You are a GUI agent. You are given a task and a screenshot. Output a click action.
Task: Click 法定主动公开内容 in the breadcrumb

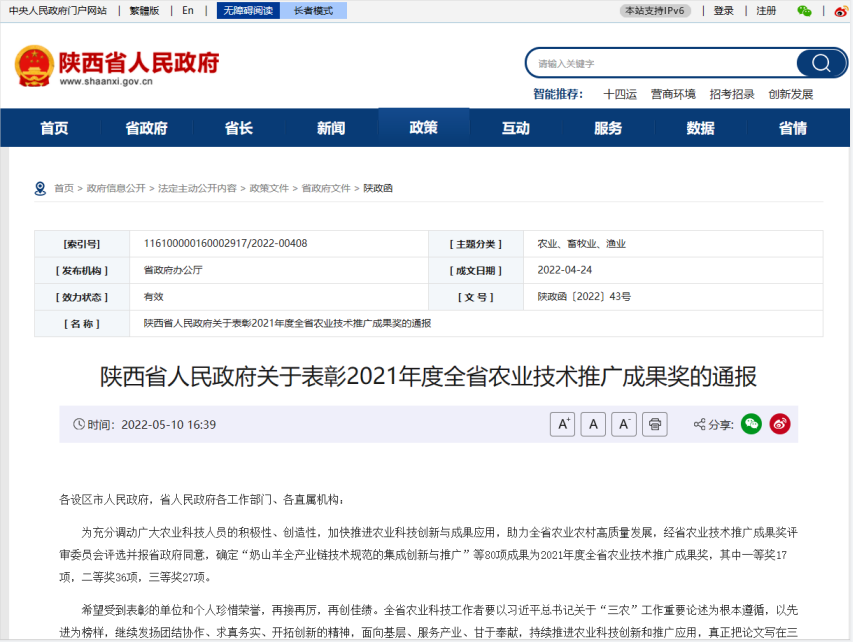[197, 188]
